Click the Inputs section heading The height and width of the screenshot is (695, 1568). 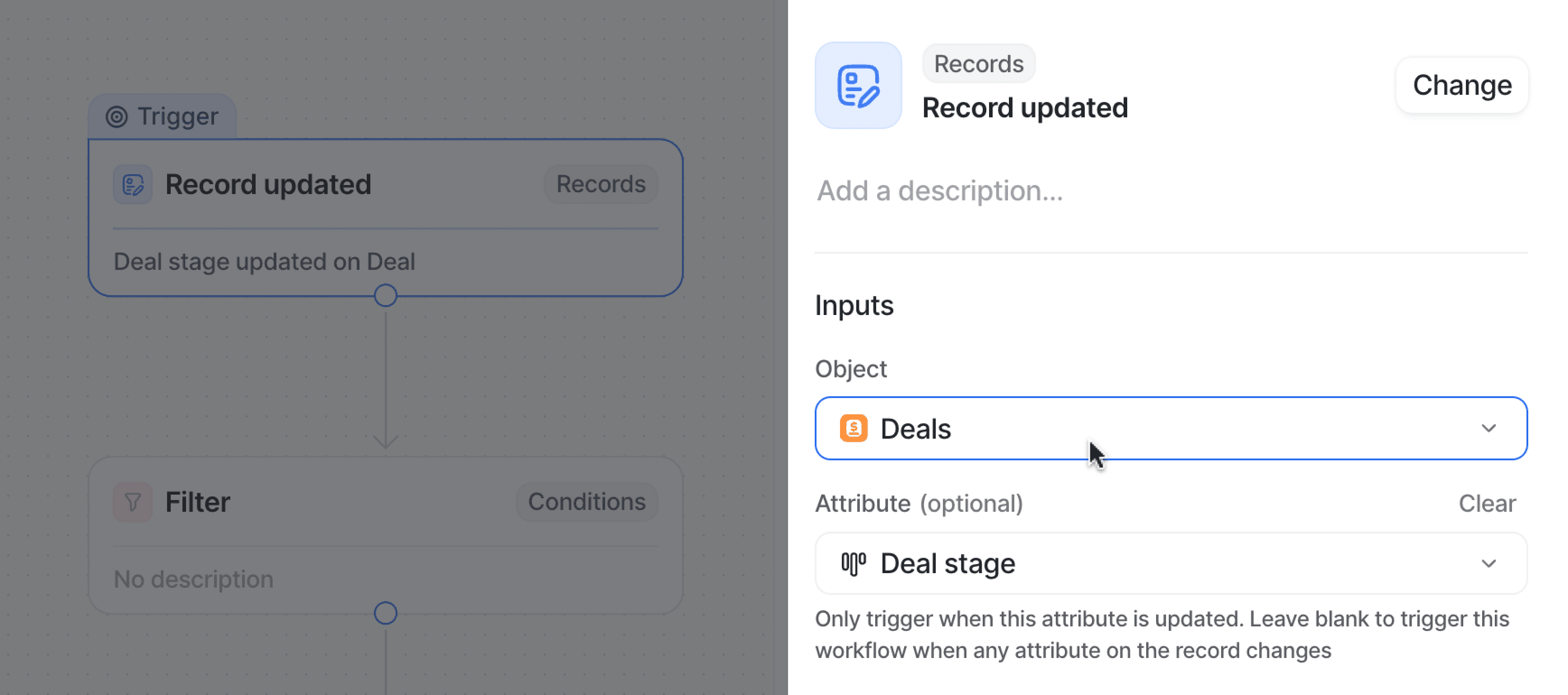pyautogui.click(x=854, y=305)
